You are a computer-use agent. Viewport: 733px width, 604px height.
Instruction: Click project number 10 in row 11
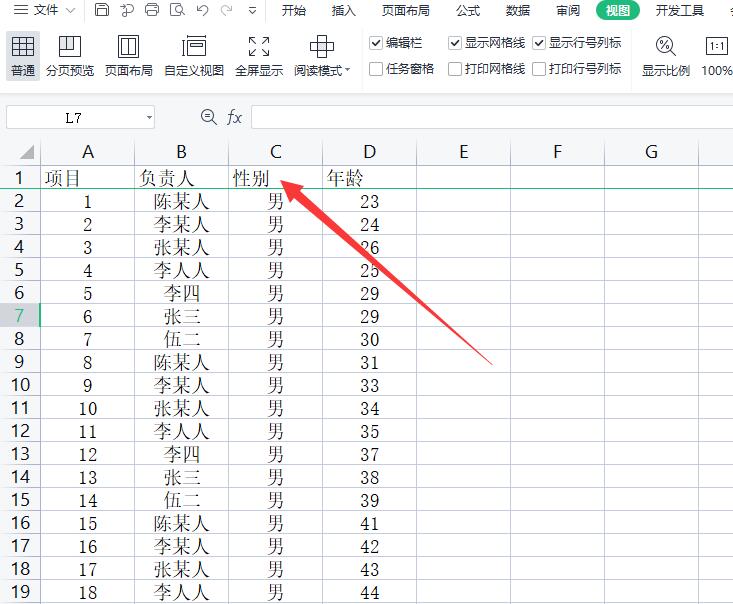(88, 408)
